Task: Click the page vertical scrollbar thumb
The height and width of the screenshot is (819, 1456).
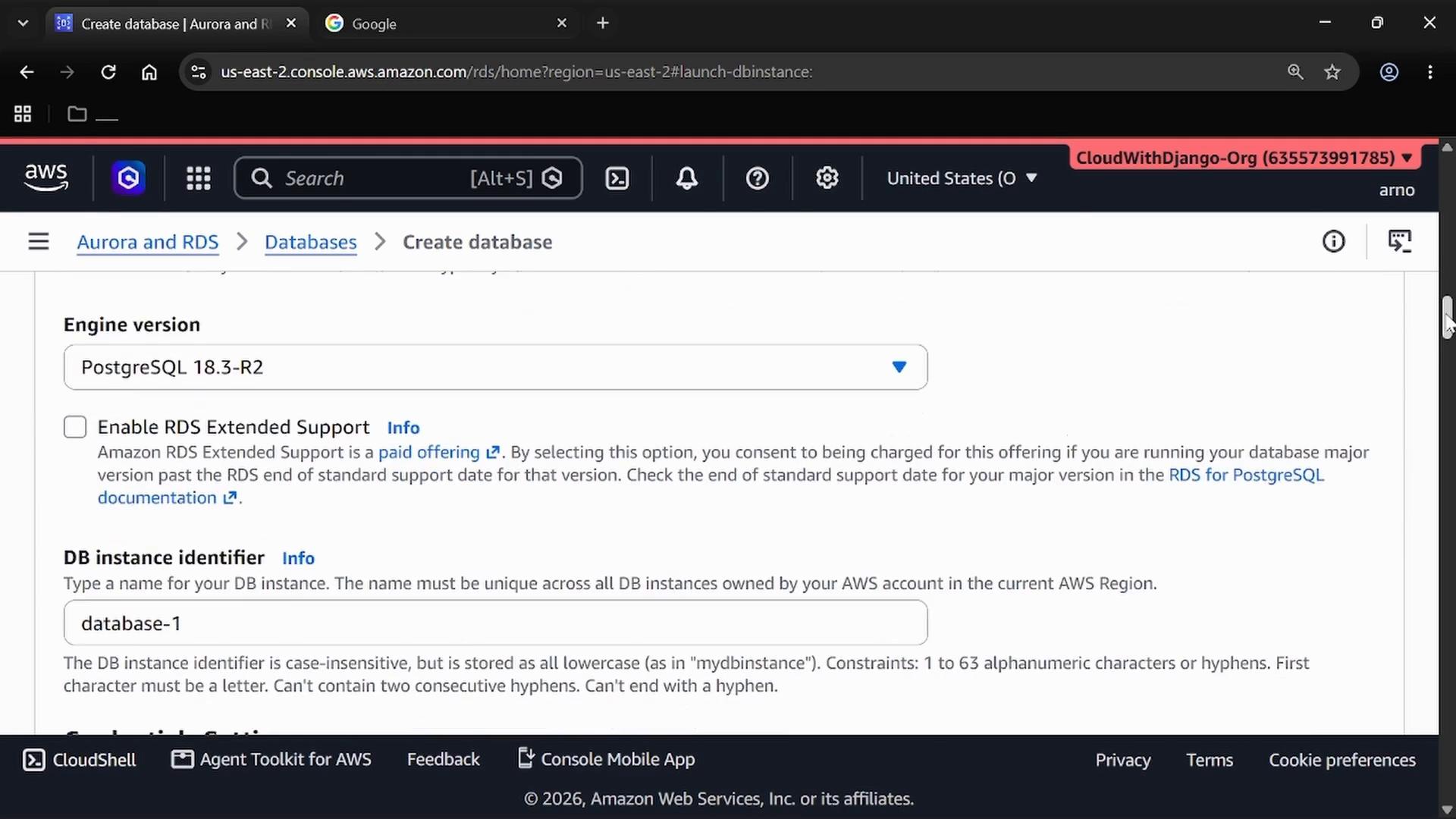Action: (1448, 317)
